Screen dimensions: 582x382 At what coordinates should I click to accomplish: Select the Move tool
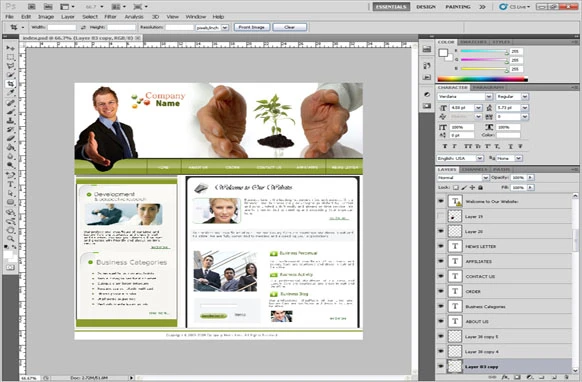click(10, 48)
